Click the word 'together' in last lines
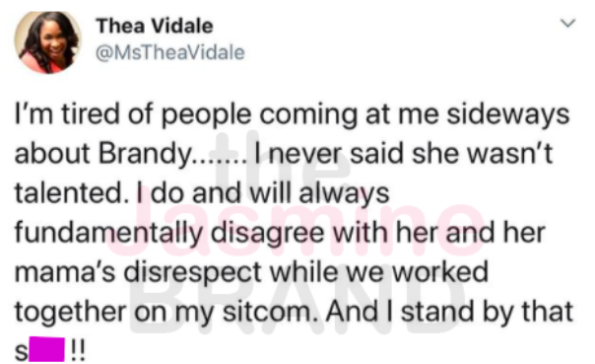 pos(70,311)
